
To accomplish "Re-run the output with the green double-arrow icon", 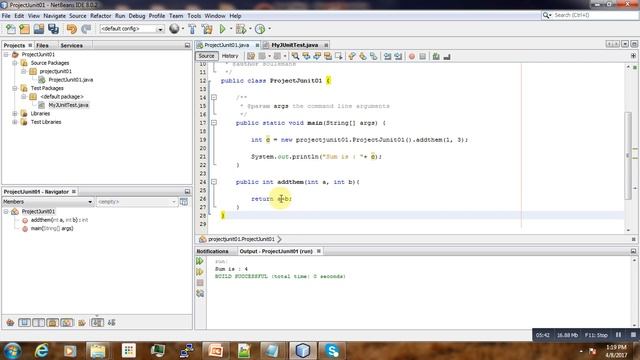I will coord(200,261).
